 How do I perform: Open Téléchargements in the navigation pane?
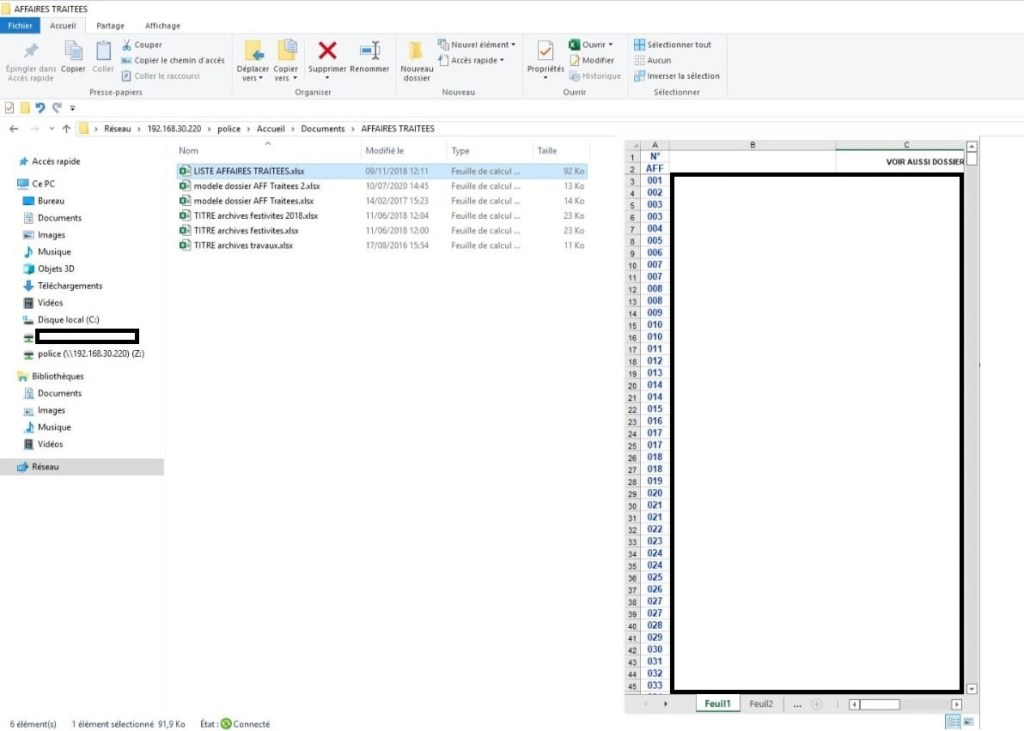(x=69, y=286)
